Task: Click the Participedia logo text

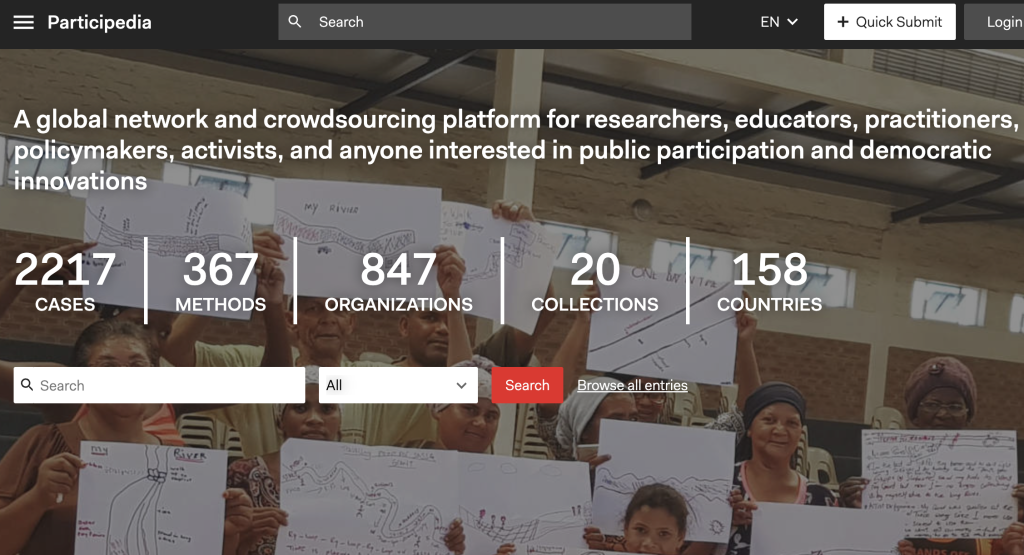Action: 99,22
